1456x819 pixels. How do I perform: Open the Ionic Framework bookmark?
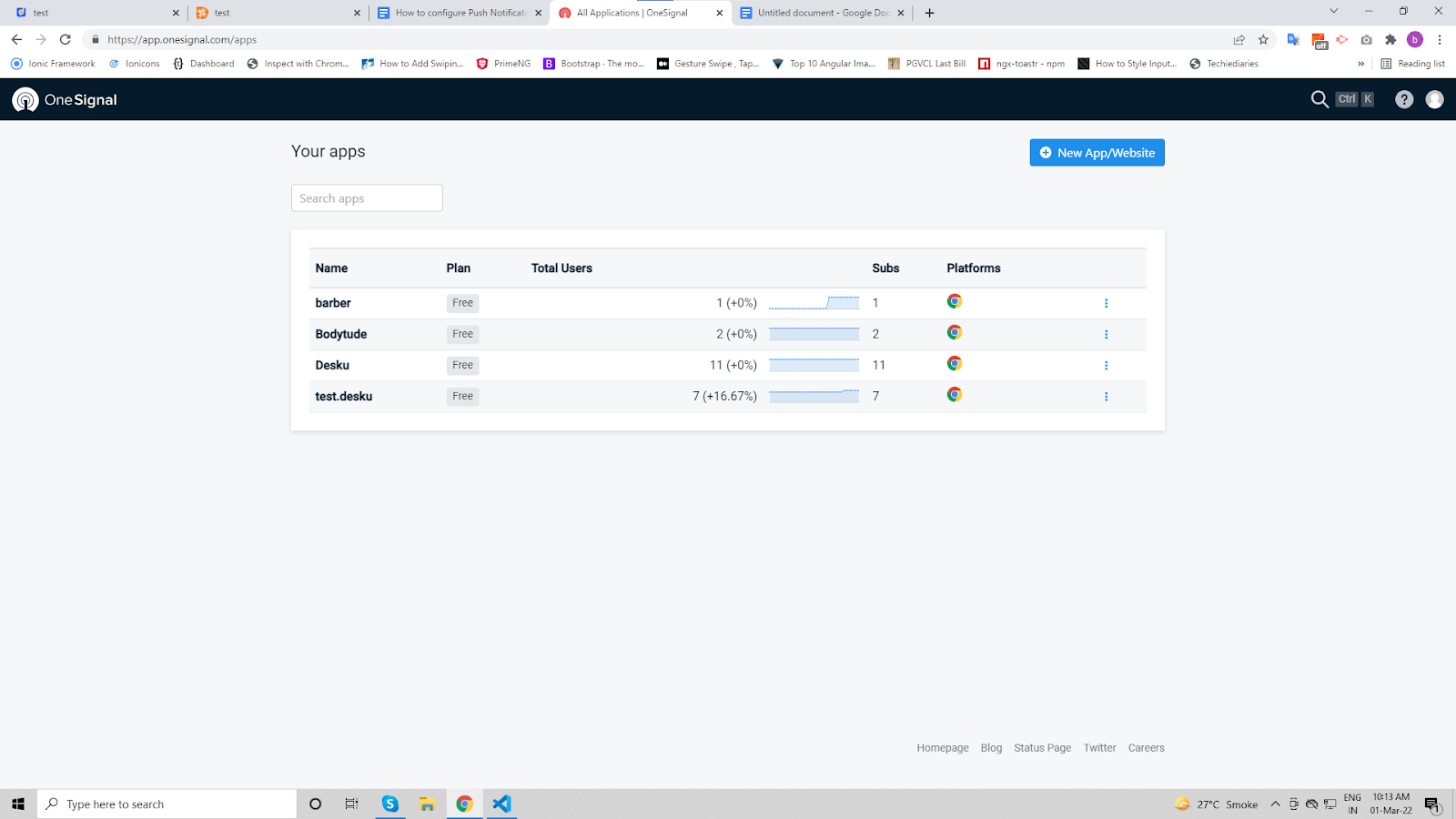click(x=53, y=64)
